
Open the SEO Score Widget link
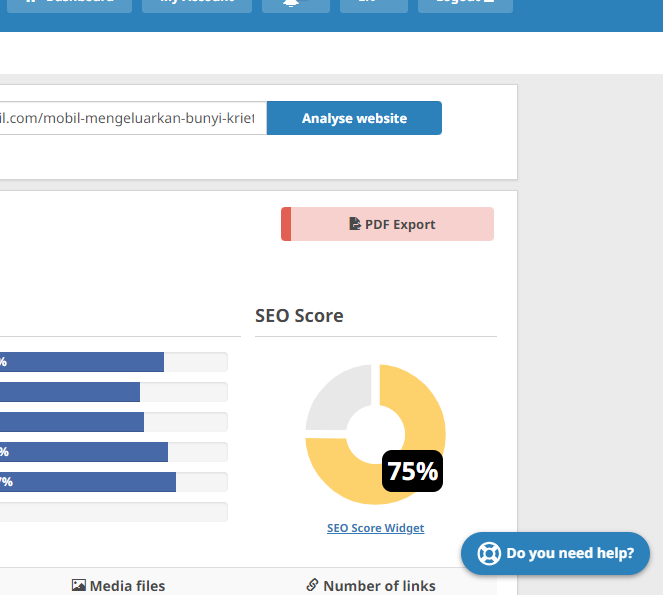pyautogui.click(x=375, y=528)
